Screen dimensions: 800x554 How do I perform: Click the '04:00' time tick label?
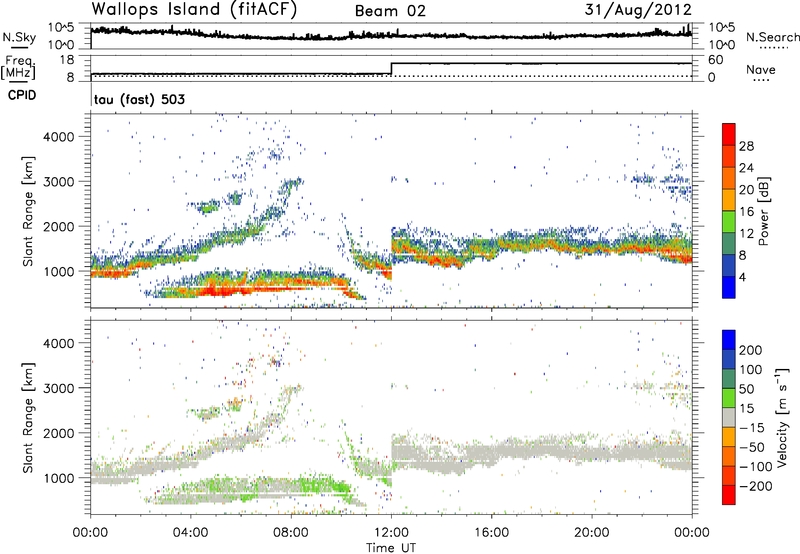tap(190, 533)
